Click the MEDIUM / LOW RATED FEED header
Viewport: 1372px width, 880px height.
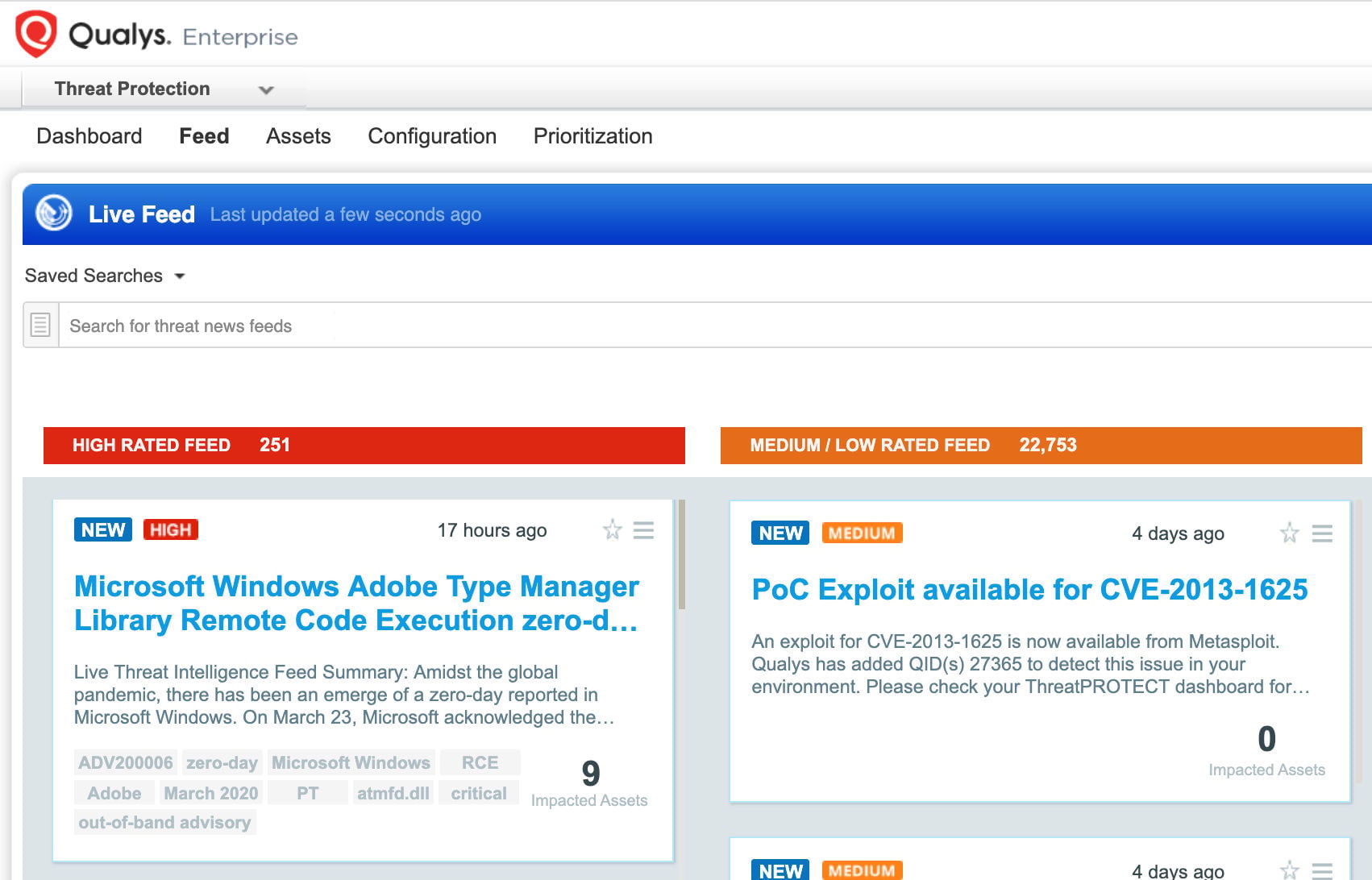click(1041, 445)
